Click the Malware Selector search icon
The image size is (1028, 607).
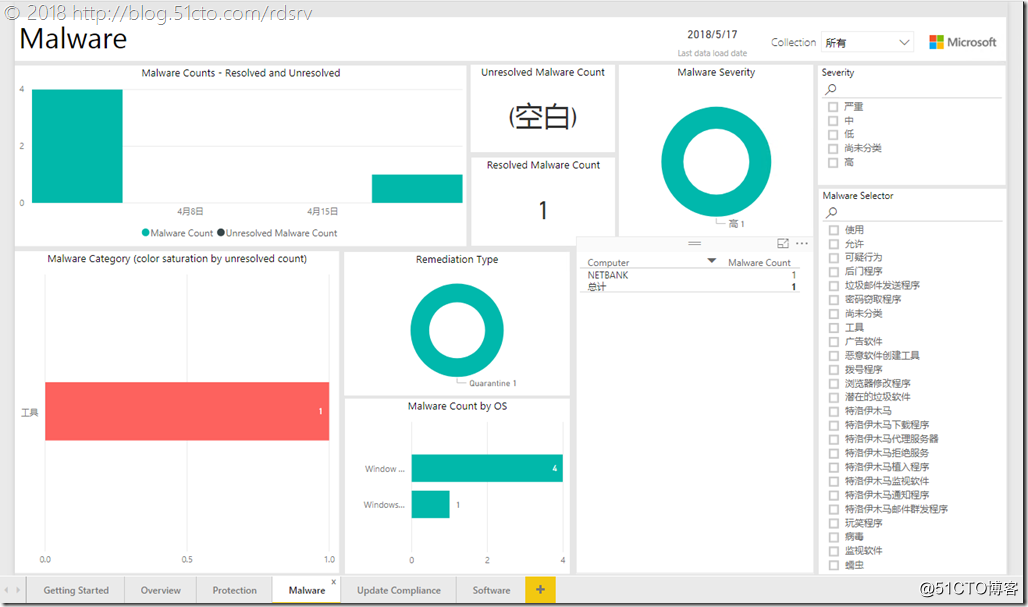831,212
